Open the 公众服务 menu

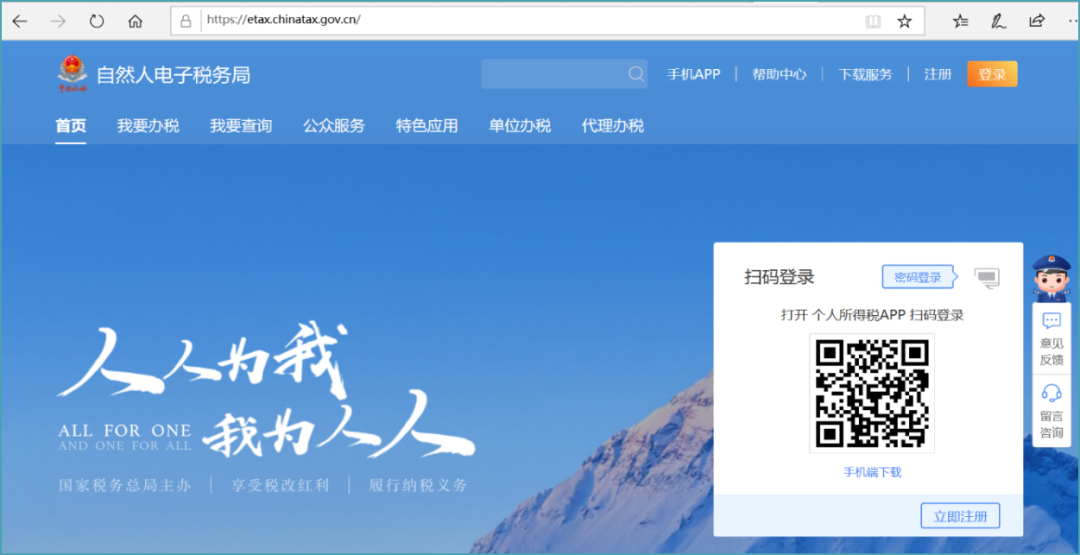[x=334, y=126]
